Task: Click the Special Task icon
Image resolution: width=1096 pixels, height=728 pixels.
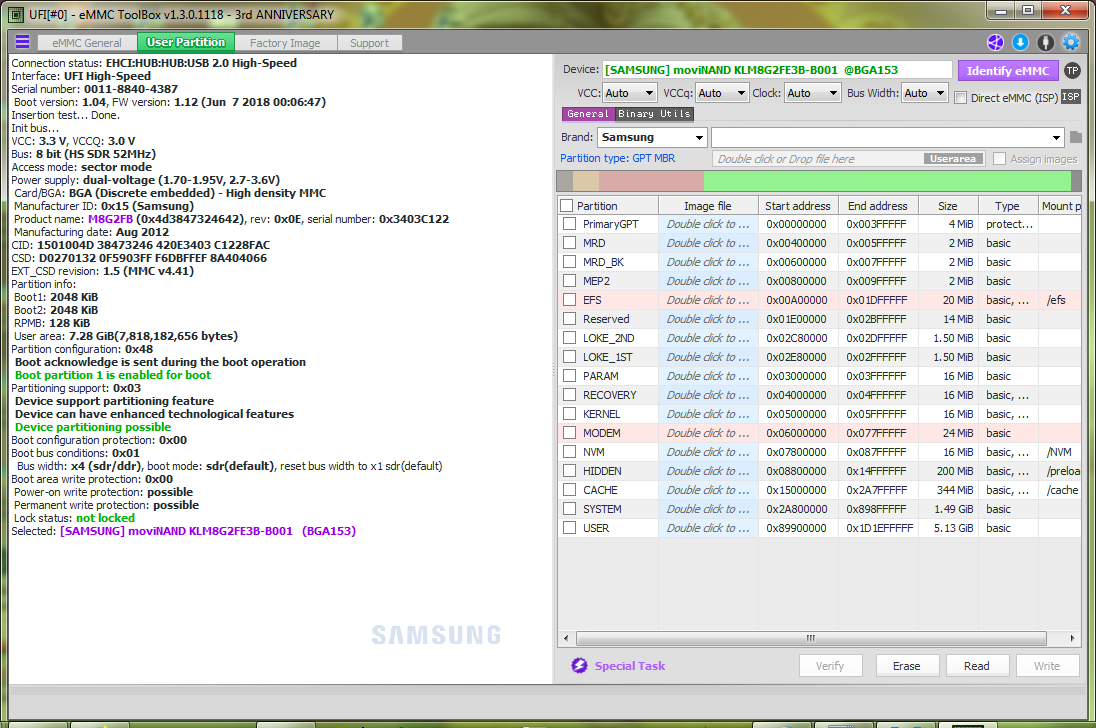Action: pos(579,666)
